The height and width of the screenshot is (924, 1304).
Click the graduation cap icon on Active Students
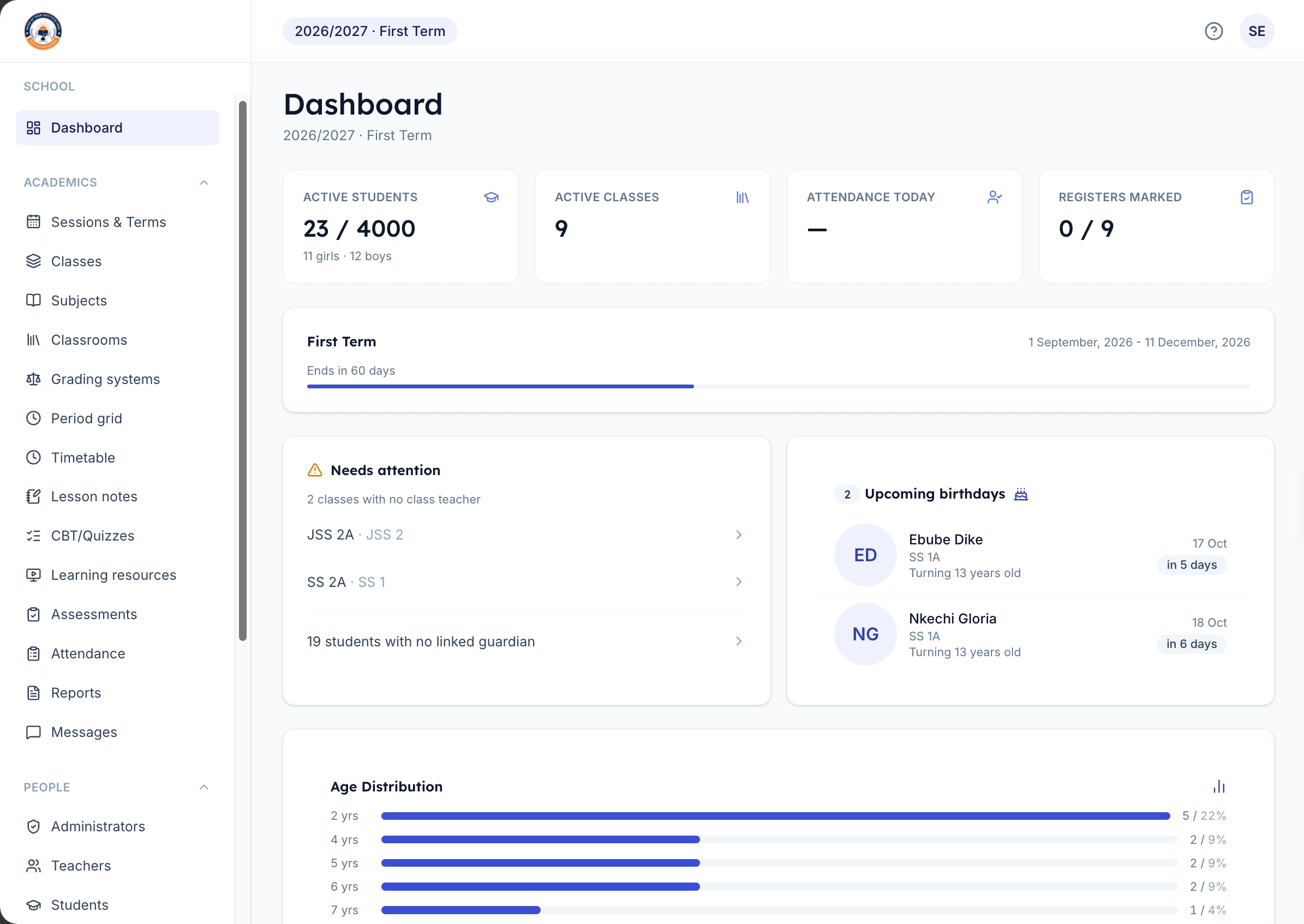pyautogui.click(x=491, y=197)
